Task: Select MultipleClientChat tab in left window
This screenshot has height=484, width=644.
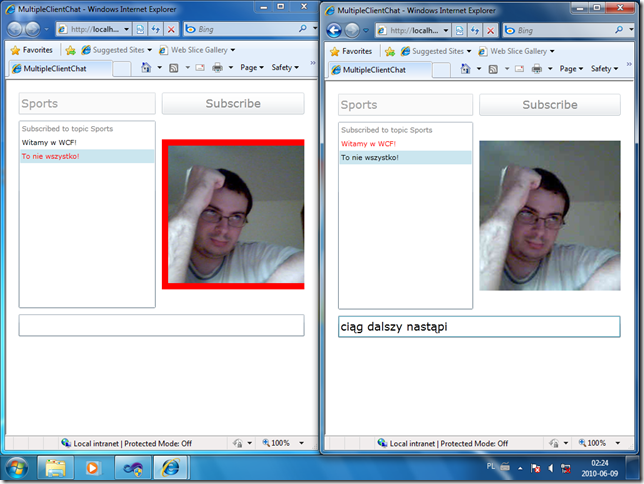Action: 60,69
